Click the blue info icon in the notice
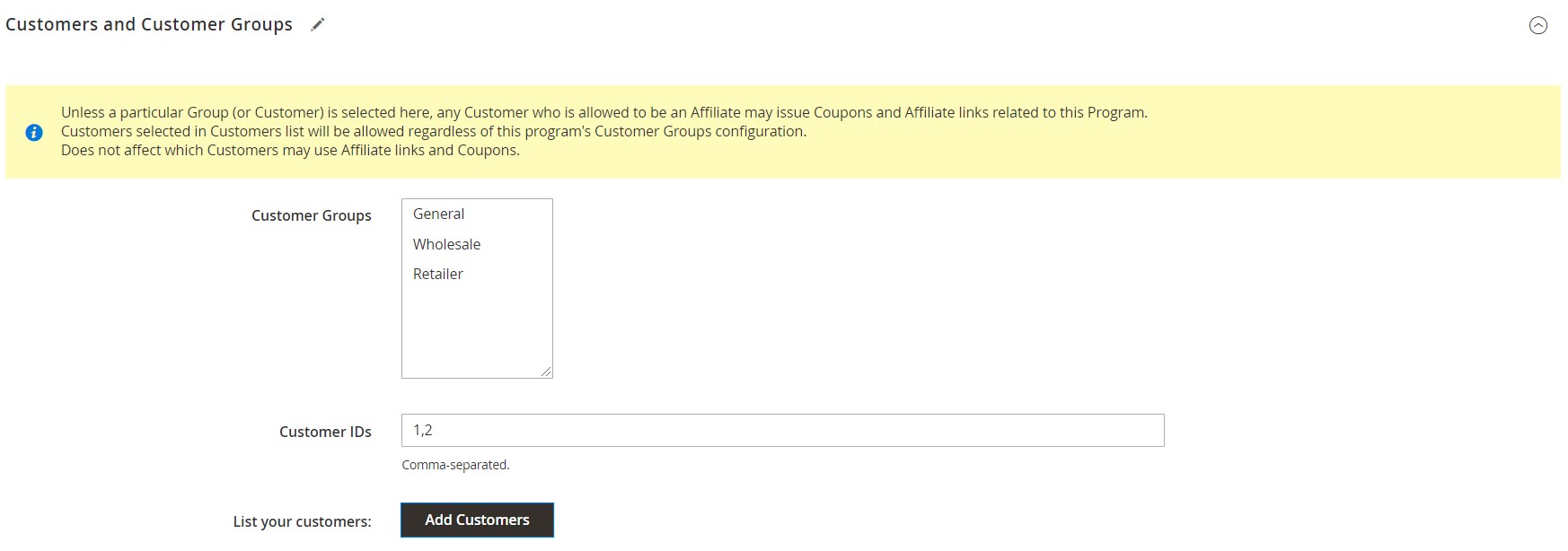The height and width of the screenshot is (551, 1568). [34, 133]
